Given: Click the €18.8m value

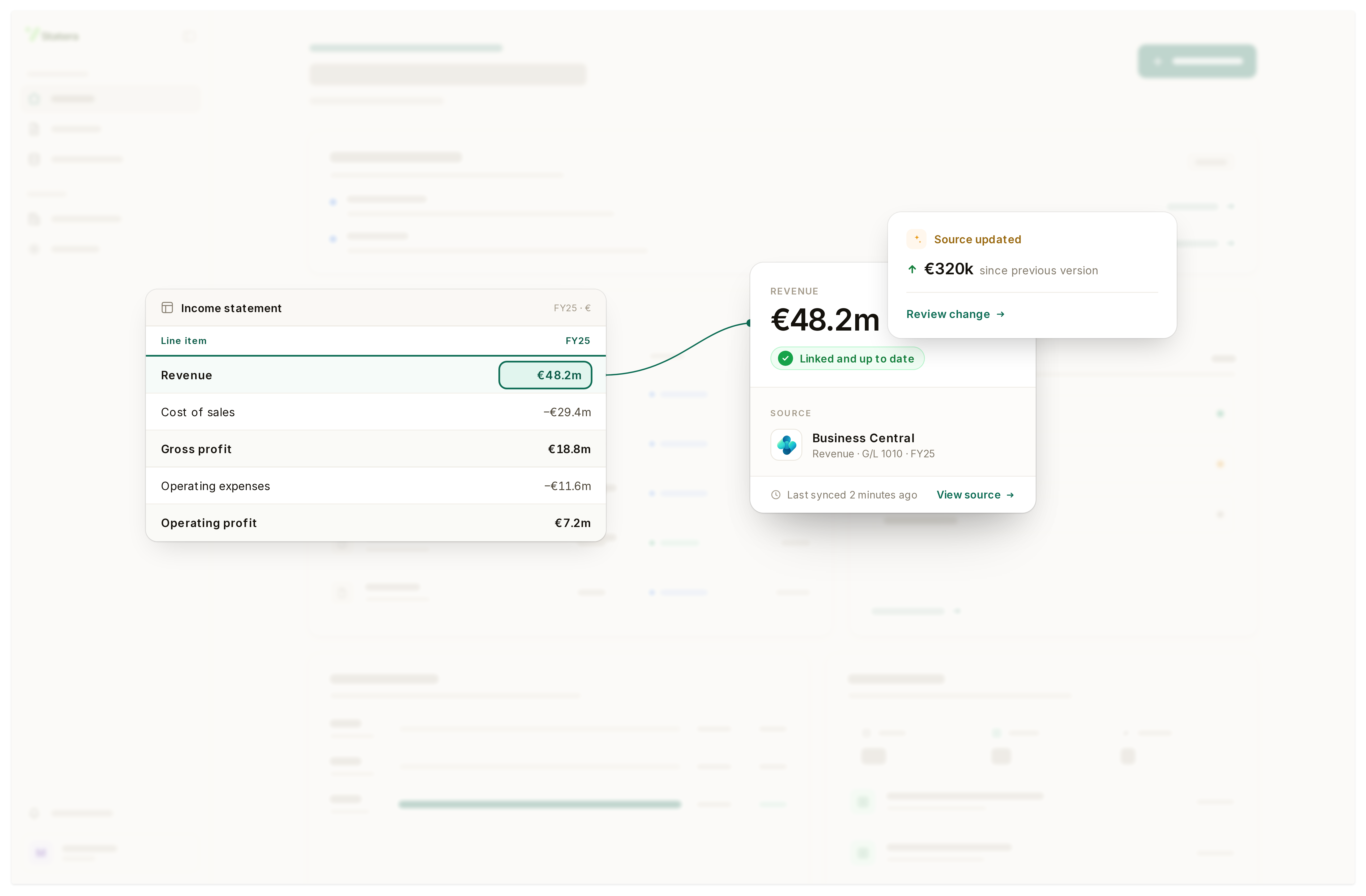Looking at the screenshot, I should tap(569, 449).
